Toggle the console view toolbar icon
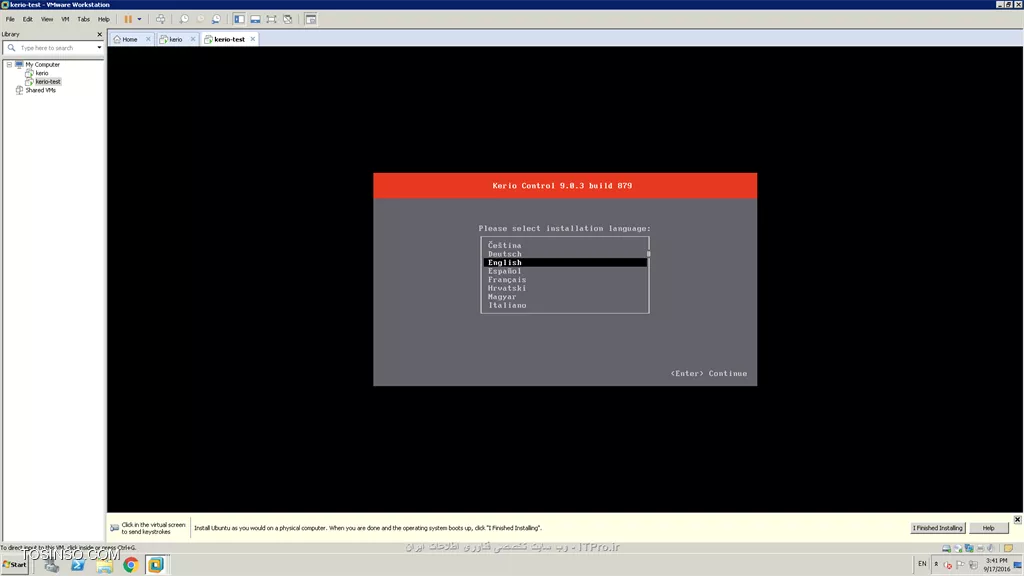This screenshot has height=576, width=1024. coord(311,19)
